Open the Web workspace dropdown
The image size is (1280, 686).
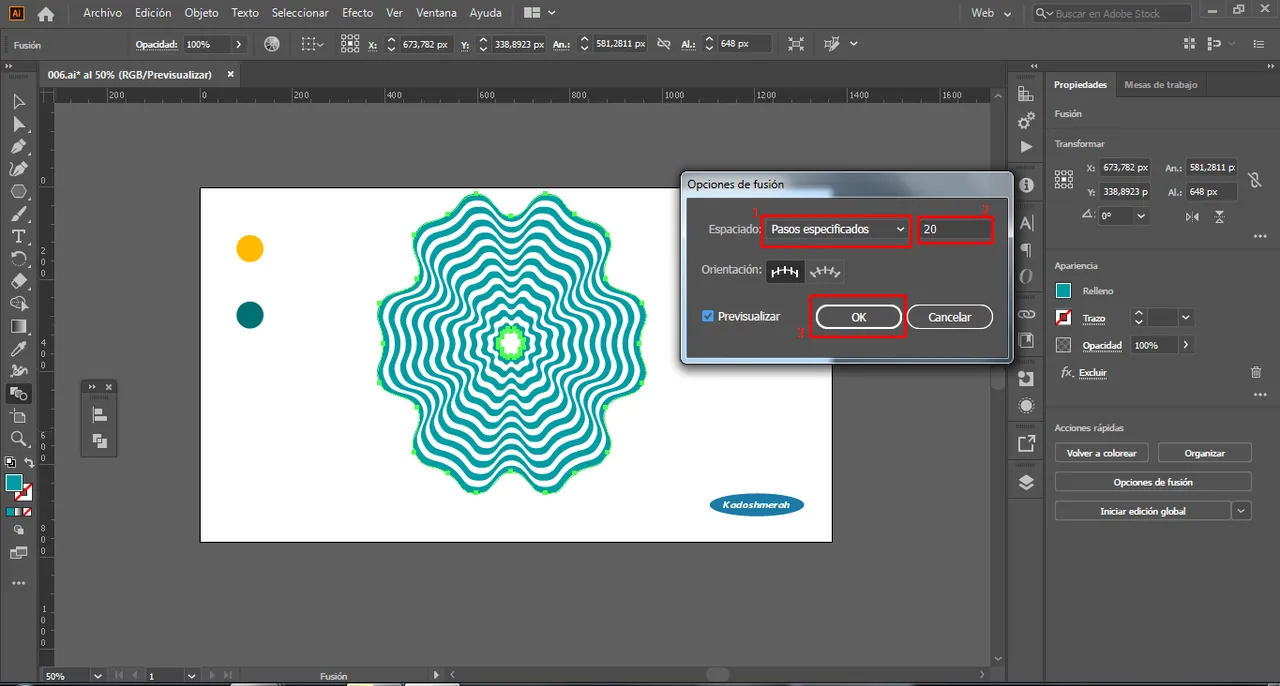coord(992,13)
